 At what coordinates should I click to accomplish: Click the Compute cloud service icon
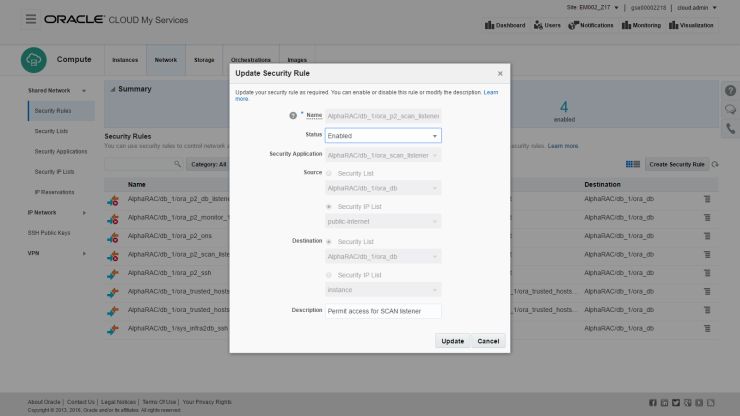pos(33,60)
